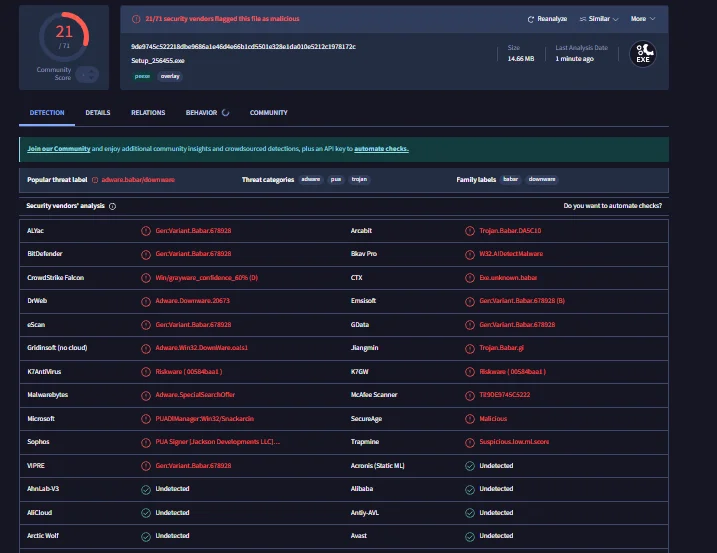The image size is (717, 553).
Task: Click the info icon beside Security vendors' analysis
Action: (x=112, y=206)
